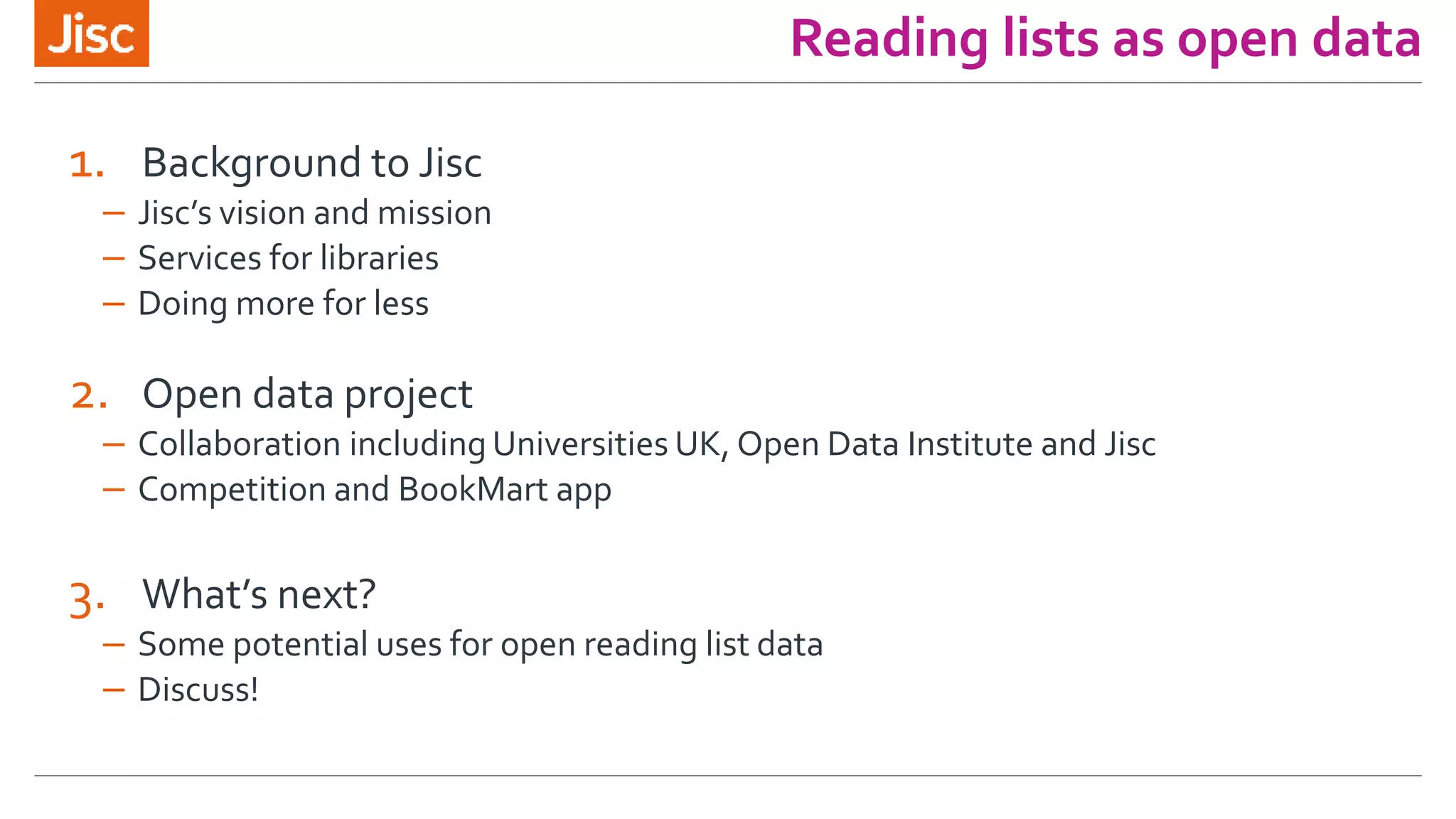Click the dash before 'Competition and BookMart app'
The width and height of the screenshot is (1456, 819).
pos(114,489)
